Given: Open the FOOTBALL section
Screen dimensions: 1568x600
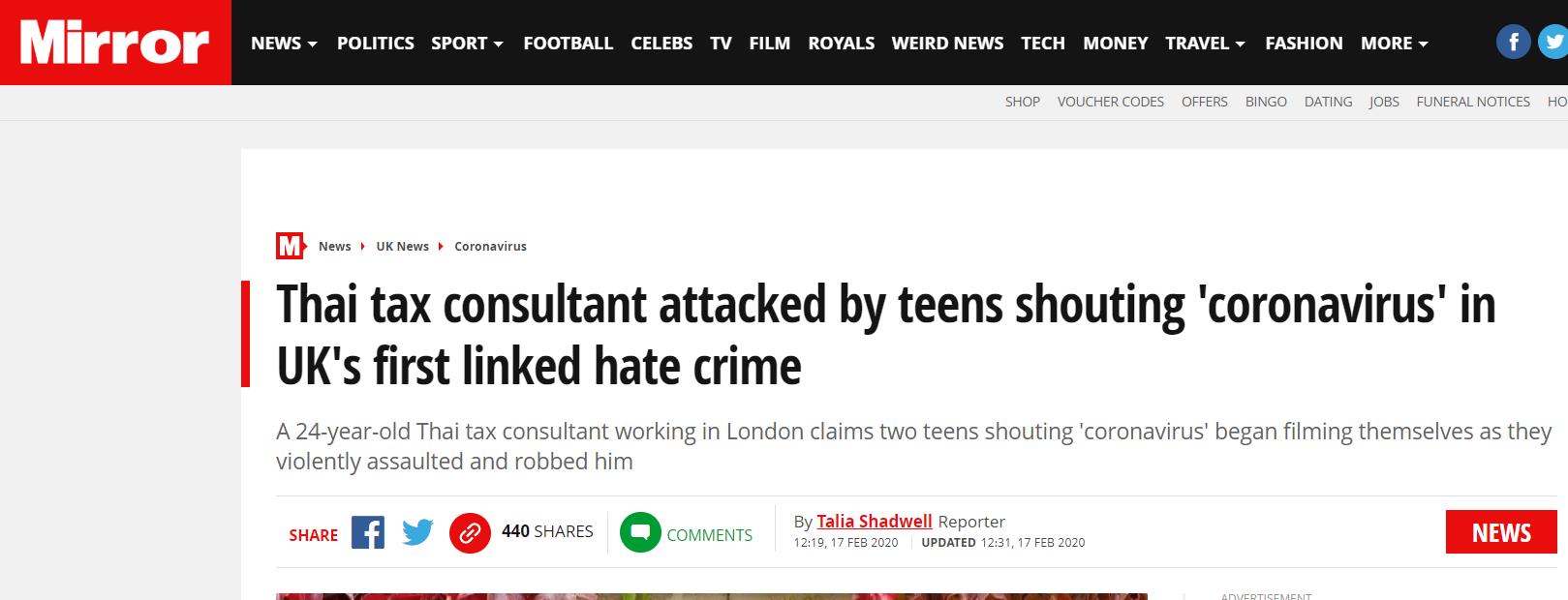Looking at the screenshot, I should pos(569,43).
